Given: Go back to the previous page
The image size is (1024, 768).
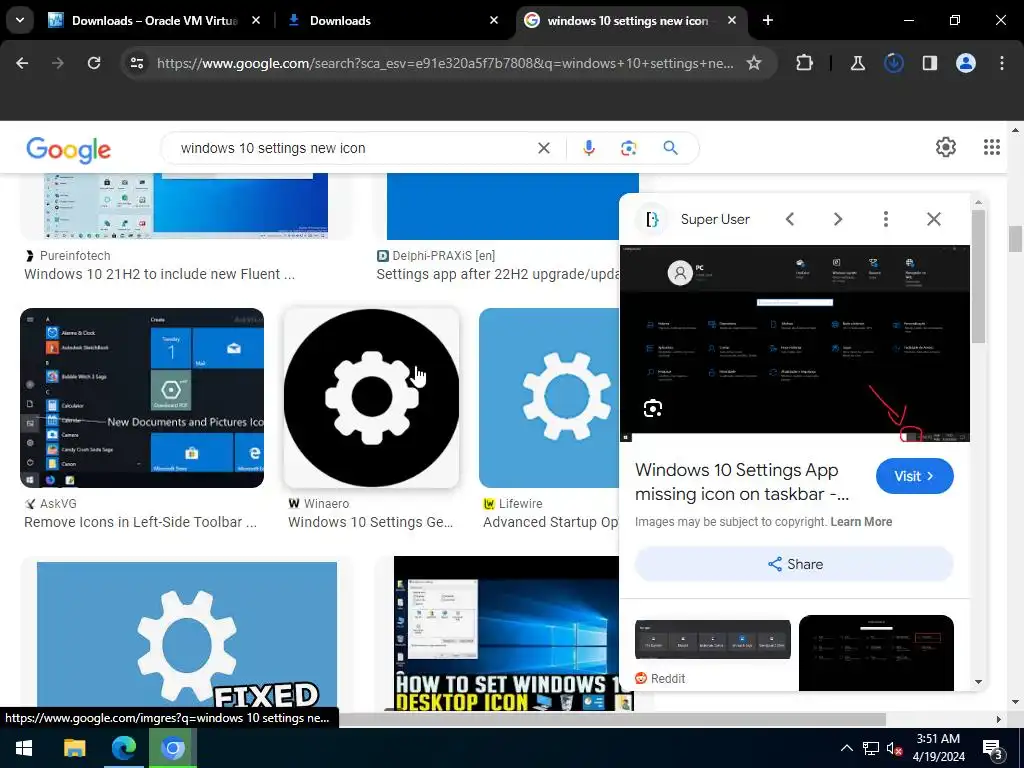Looking at the screenshot, I should coord(22,63).
